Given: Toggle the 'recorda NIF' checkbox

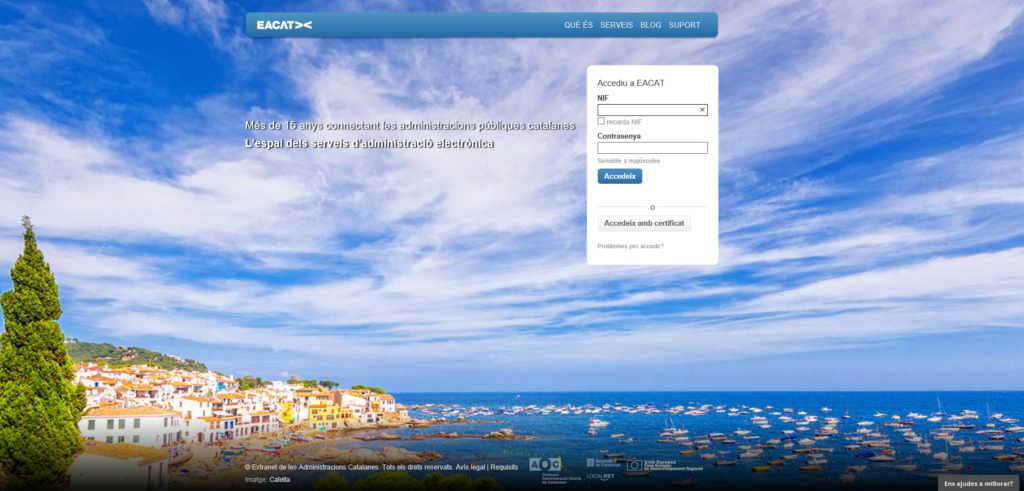Looking at the screenshot, I should point(601,122).
